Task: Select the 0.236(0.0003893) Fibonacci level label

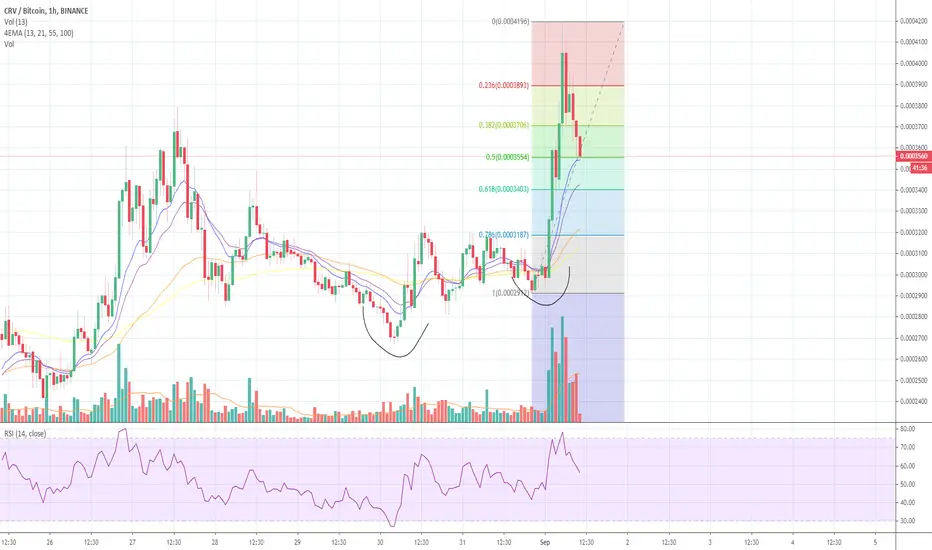Action: 503,86
